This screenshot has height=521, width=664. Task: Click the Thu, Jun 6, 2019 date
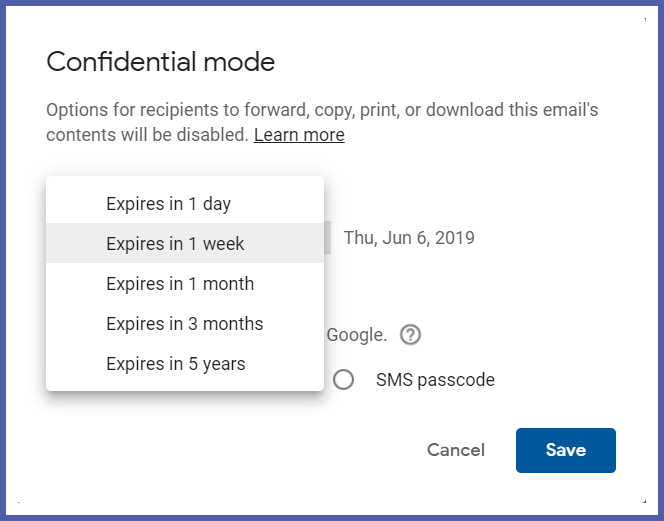(409, 238)
